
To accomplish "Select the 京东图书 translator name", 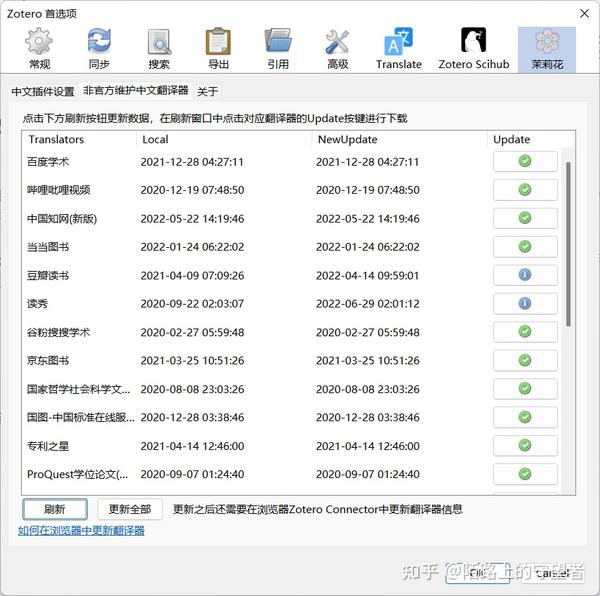I will [48, 361].
